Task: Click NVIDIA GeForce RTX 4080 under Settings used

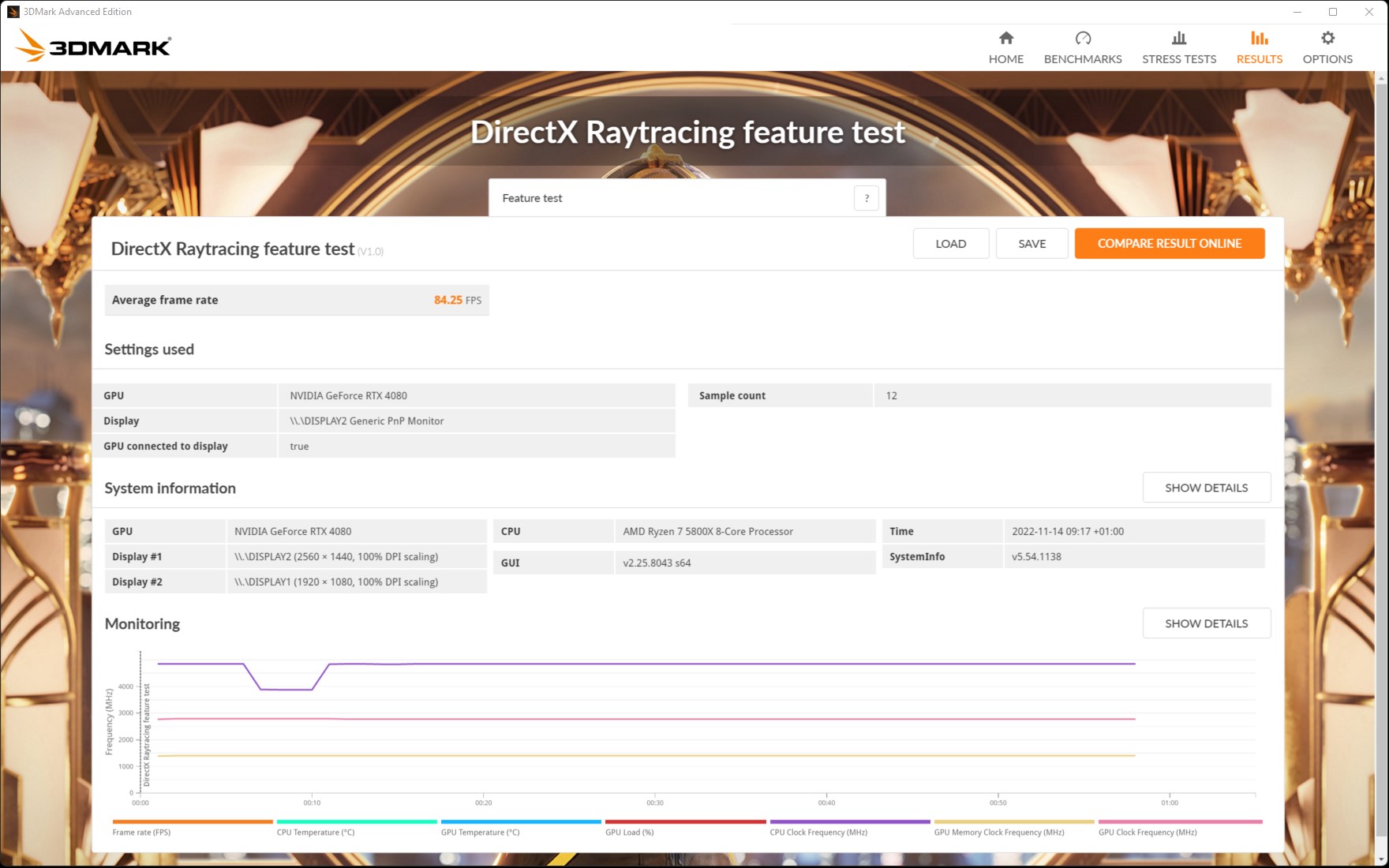Action: click(348, 395)
